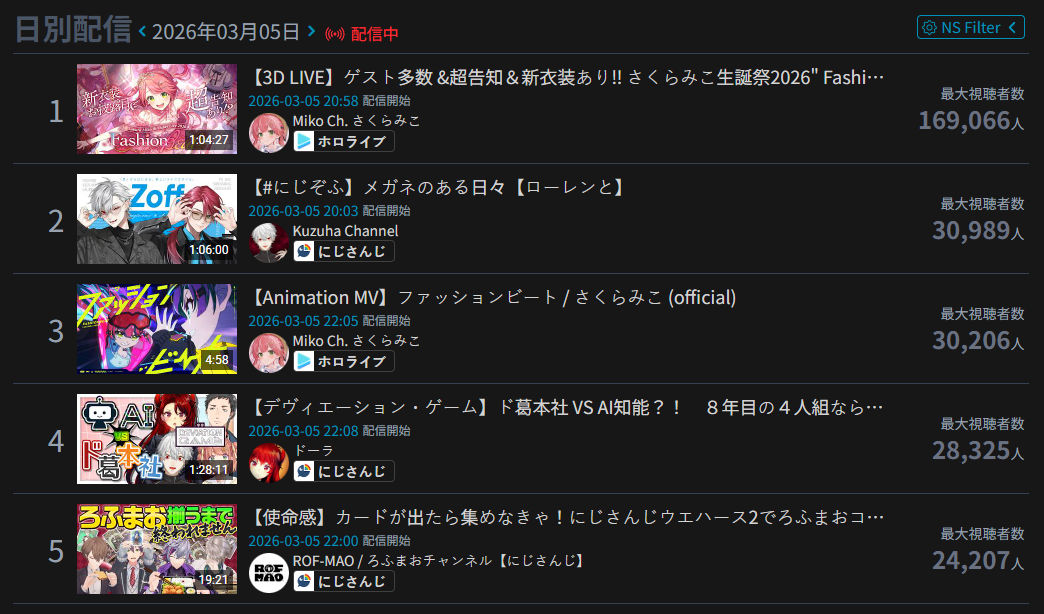Select にじさんじ tag under ROF-MAO channel
The width and height of the screenshot is (1044, 614).
pos(344,581)
